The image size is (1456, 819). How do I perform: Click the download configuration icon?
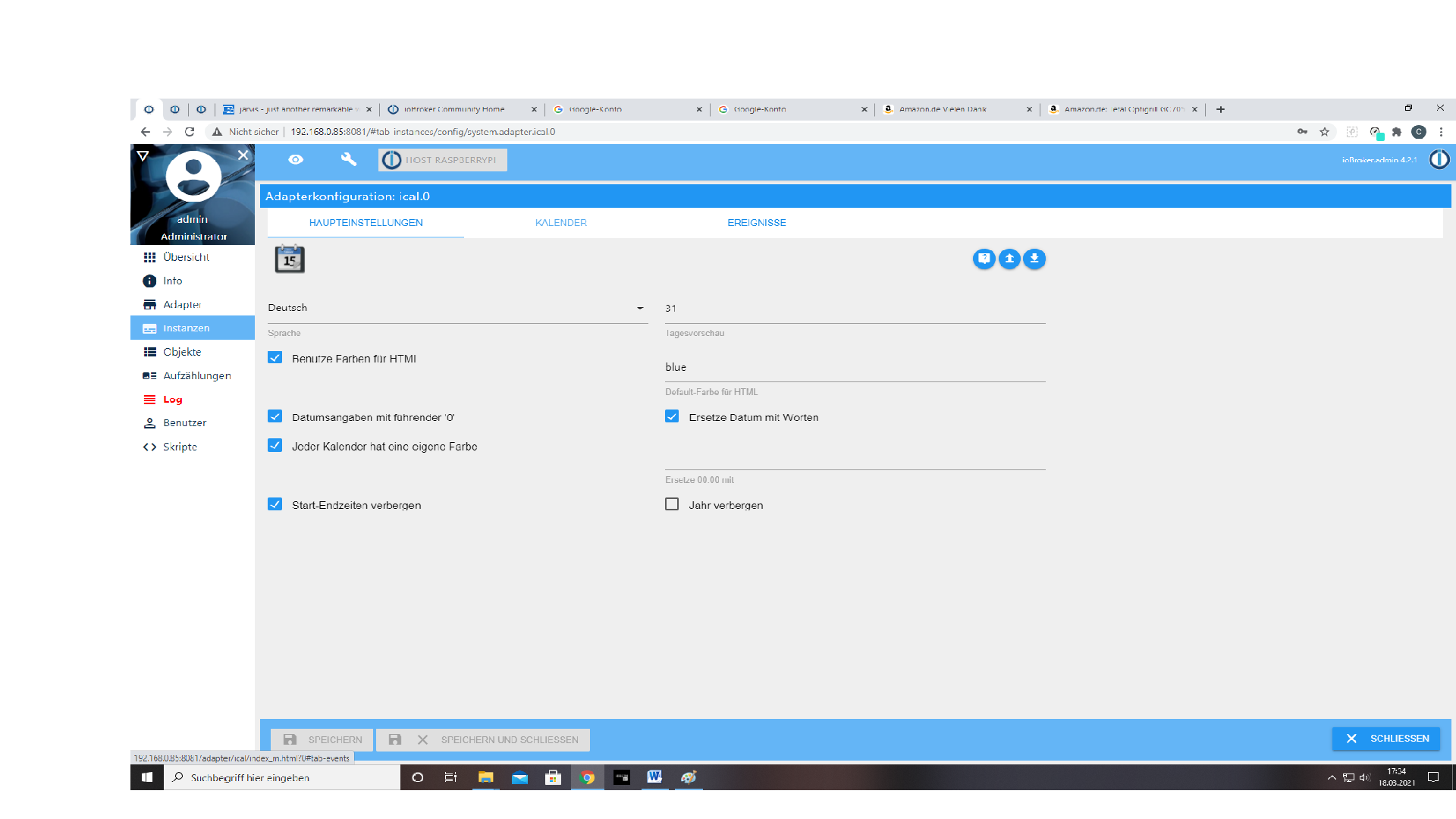[1034, 259]
